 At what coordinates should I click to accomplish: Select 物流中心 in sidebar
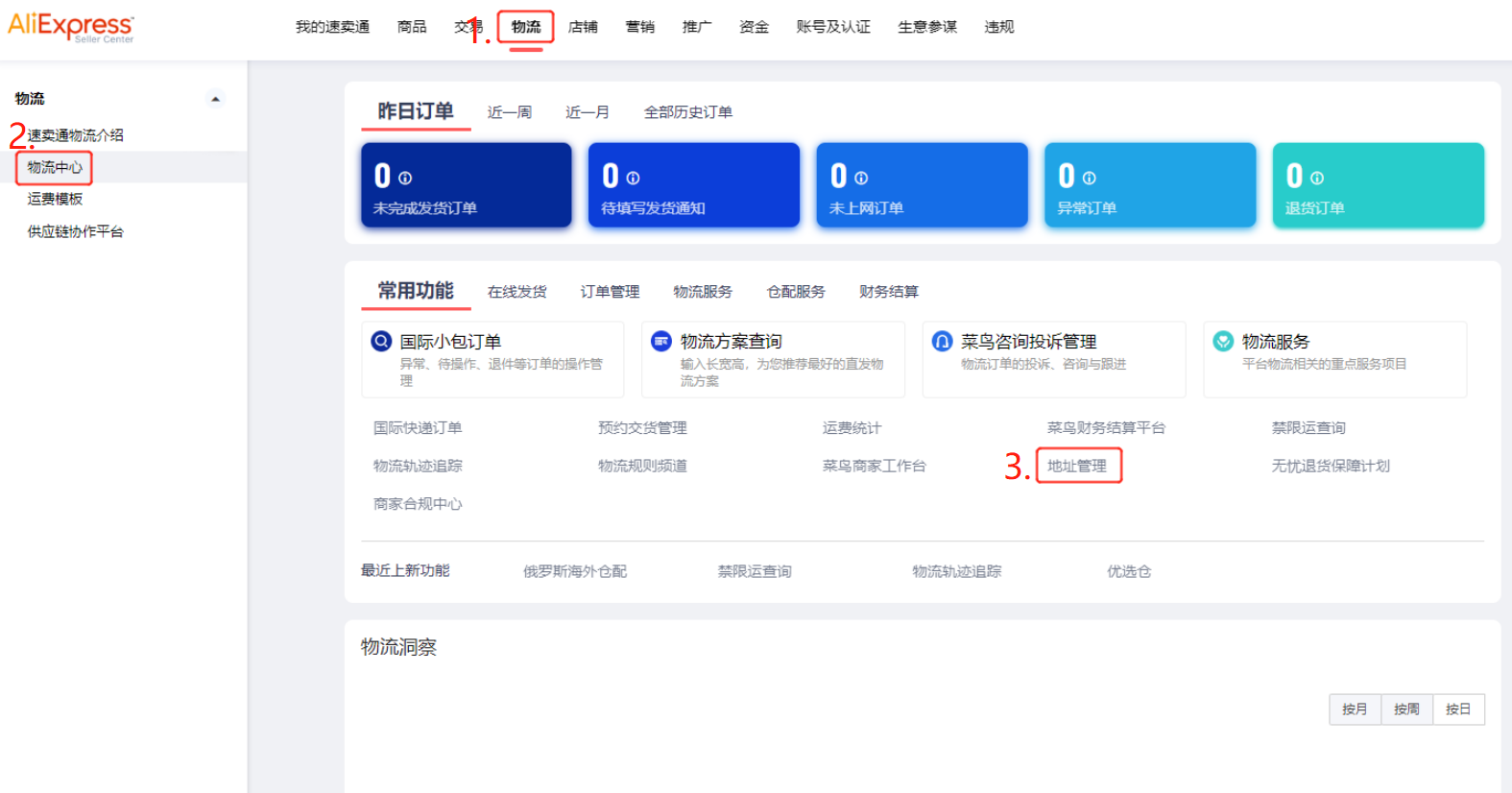[x=55, y=167]
